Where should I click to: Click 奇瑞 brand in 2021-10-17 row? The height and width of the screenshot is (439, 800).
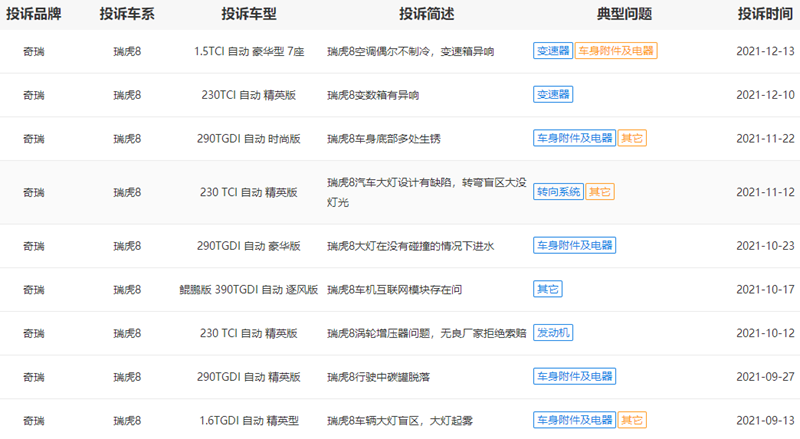coord(34,290)
